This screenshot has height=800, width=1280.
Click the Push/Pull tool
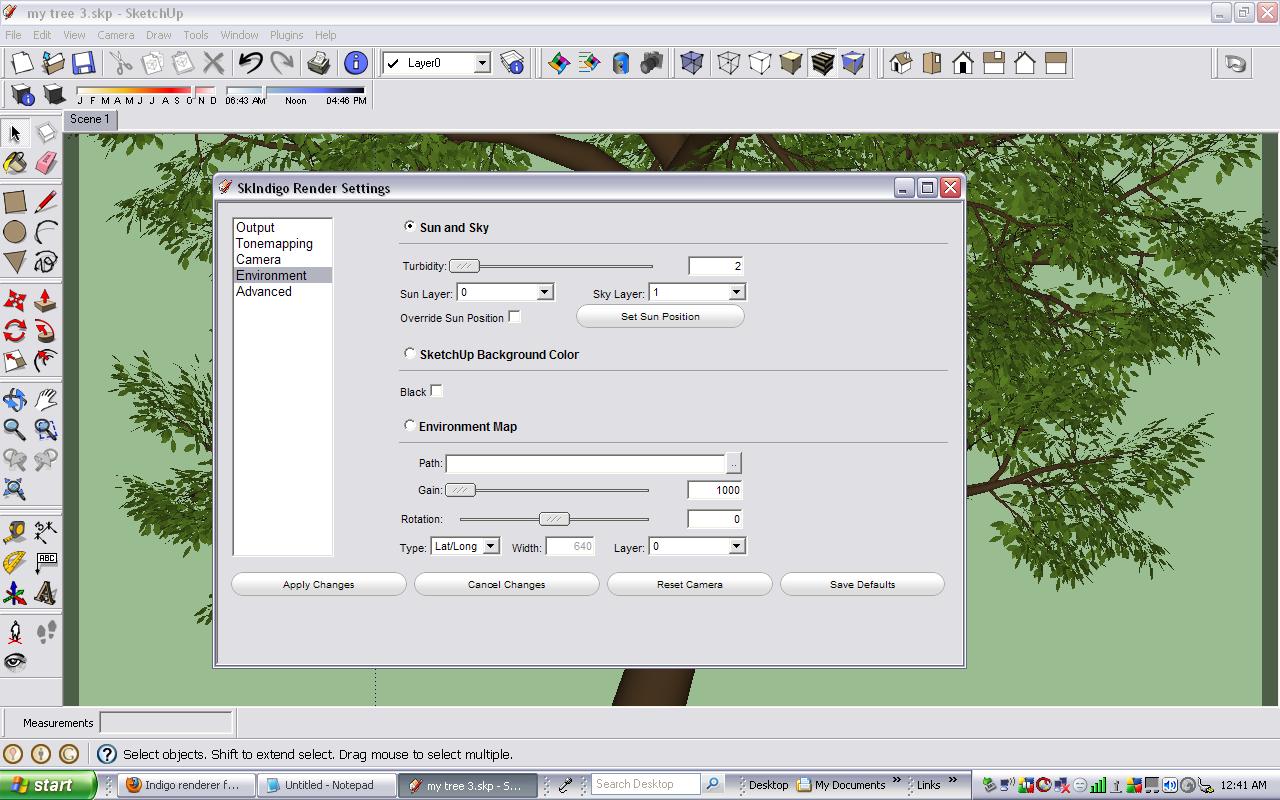click(45, 301)
